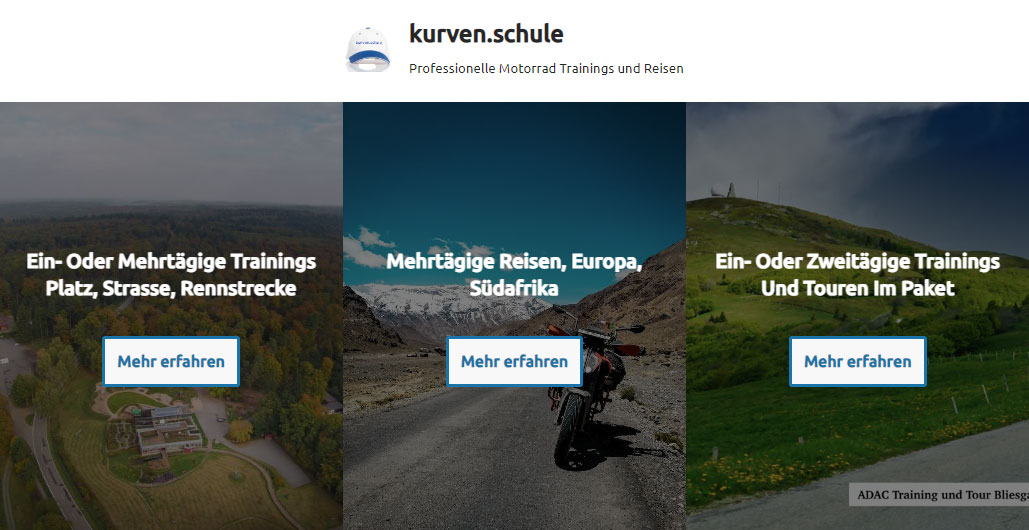Open the kurven.schule site title link
This screenshot has width=1029, height=530.
click(486, 33)
